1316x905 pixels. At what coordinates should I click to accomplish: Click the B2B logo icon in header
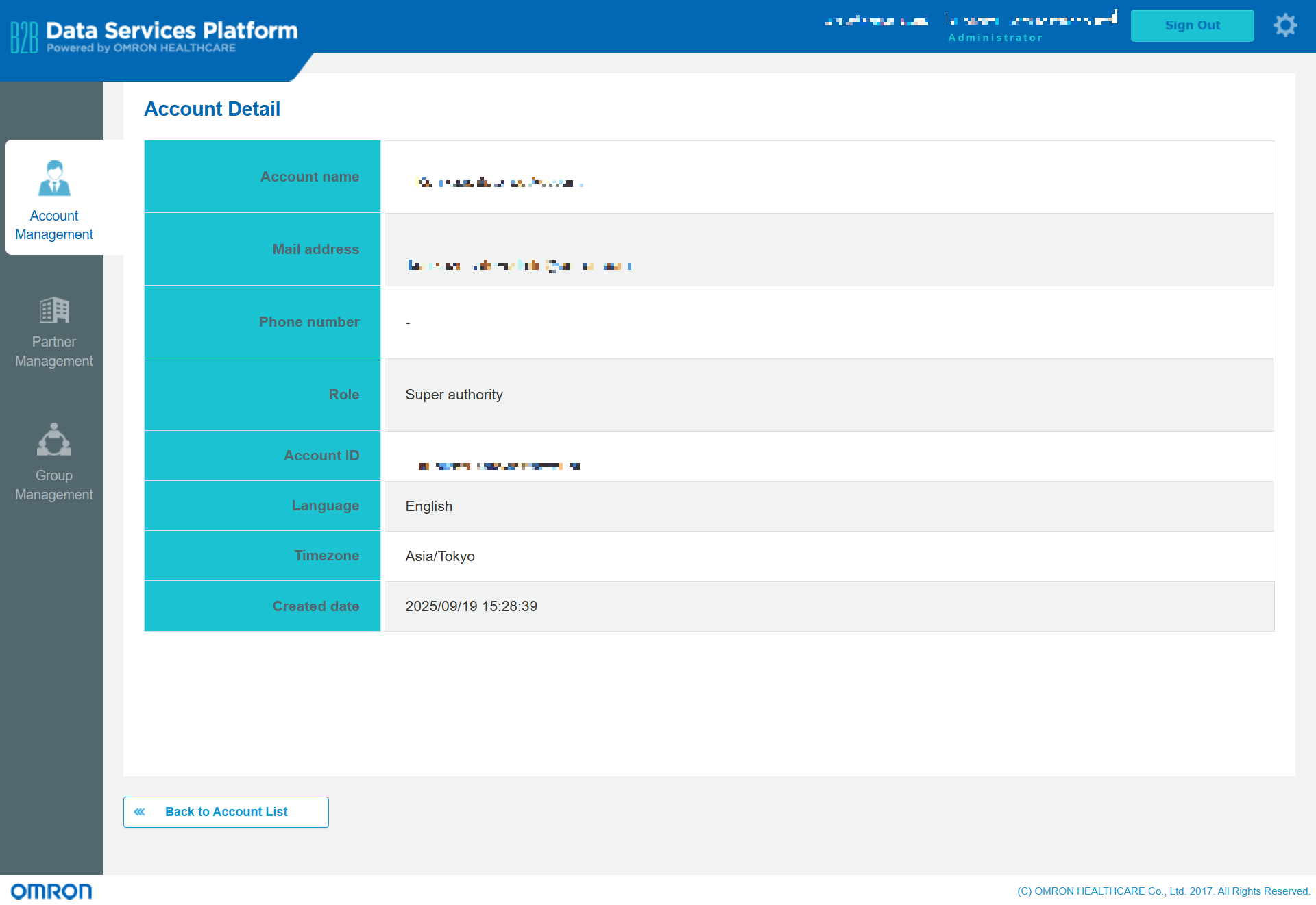pos(24,37)
